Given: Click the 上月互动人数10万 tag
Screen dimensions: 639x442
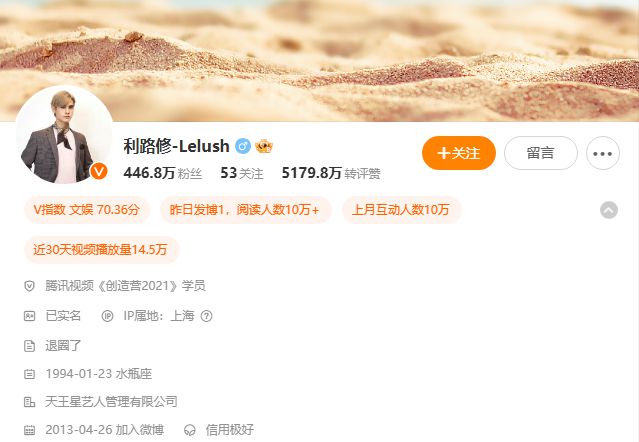Looking at the screenshot, I should pos(401,210).
